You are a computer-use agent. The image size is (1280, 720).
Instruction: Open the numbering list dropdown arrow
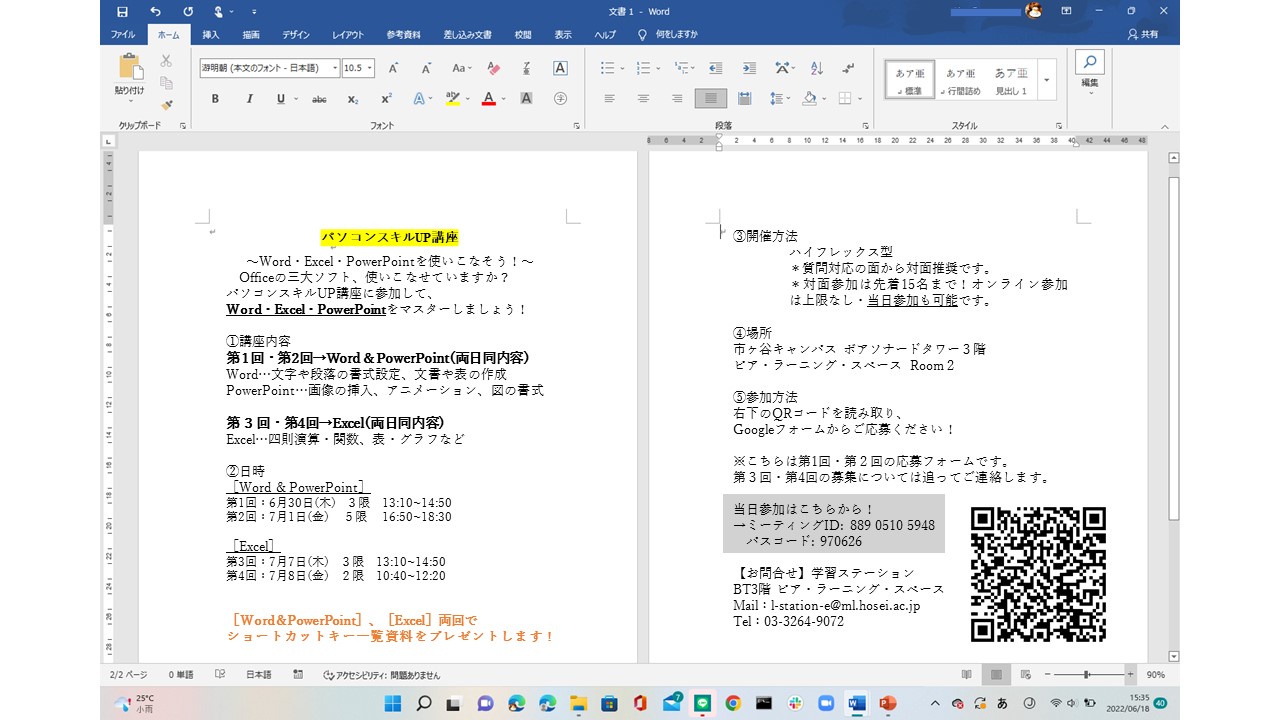[656, 68]
